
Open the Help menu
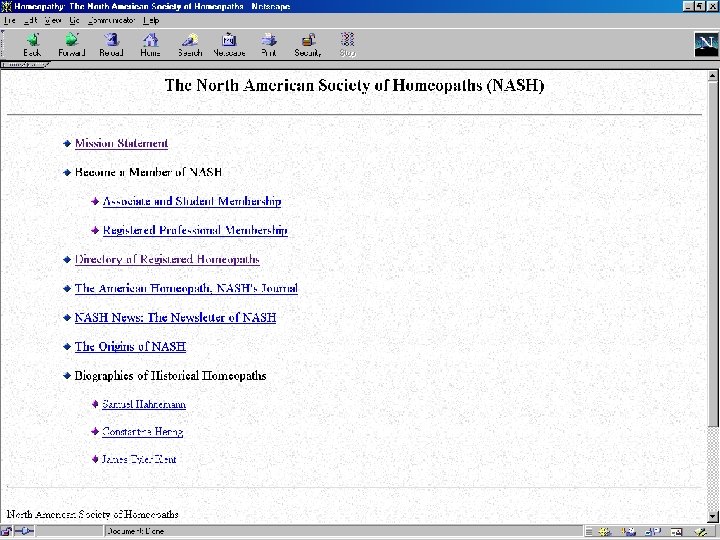pyautogui.click(x=151, y=21)
